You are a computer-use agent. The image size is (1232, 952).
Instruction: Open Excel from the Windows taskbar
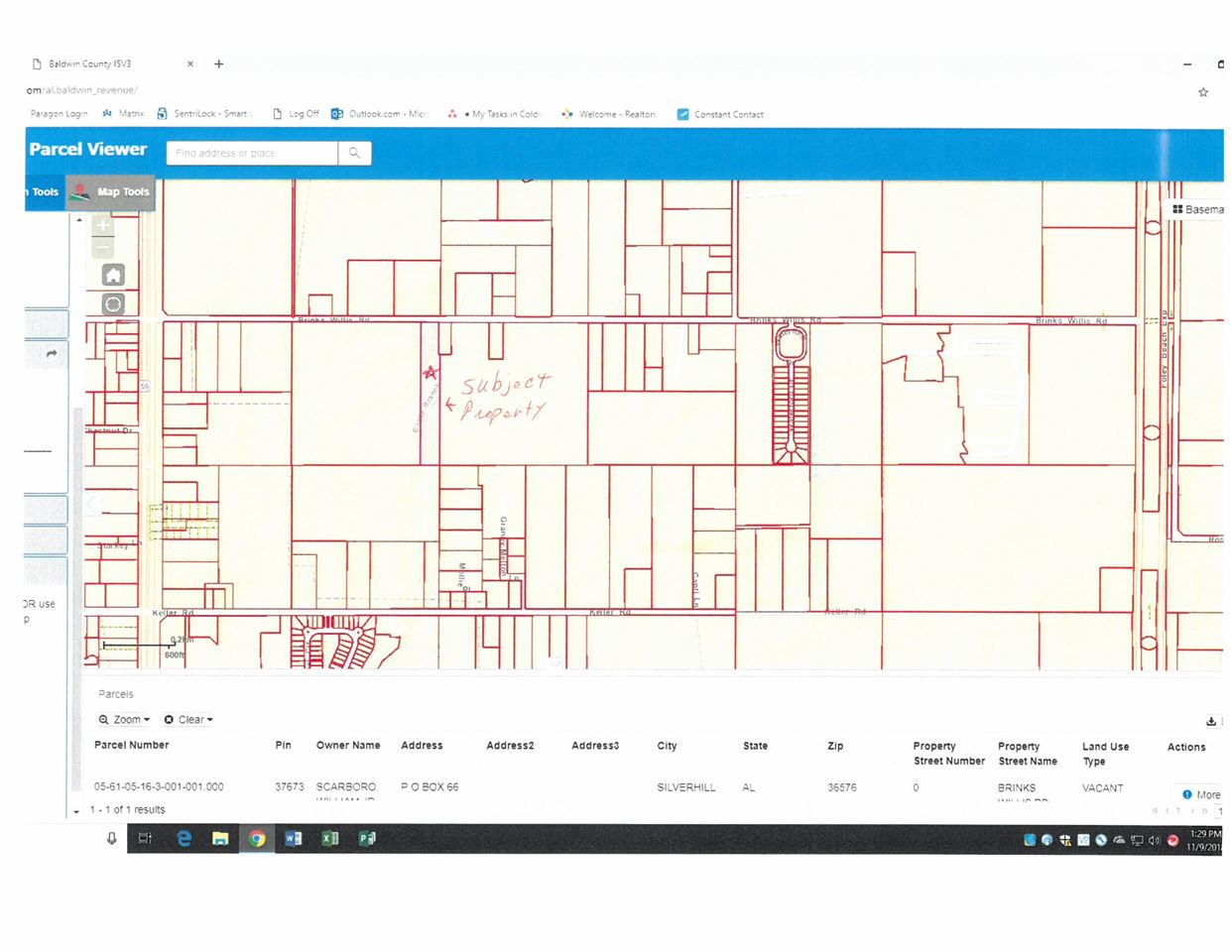330,838
